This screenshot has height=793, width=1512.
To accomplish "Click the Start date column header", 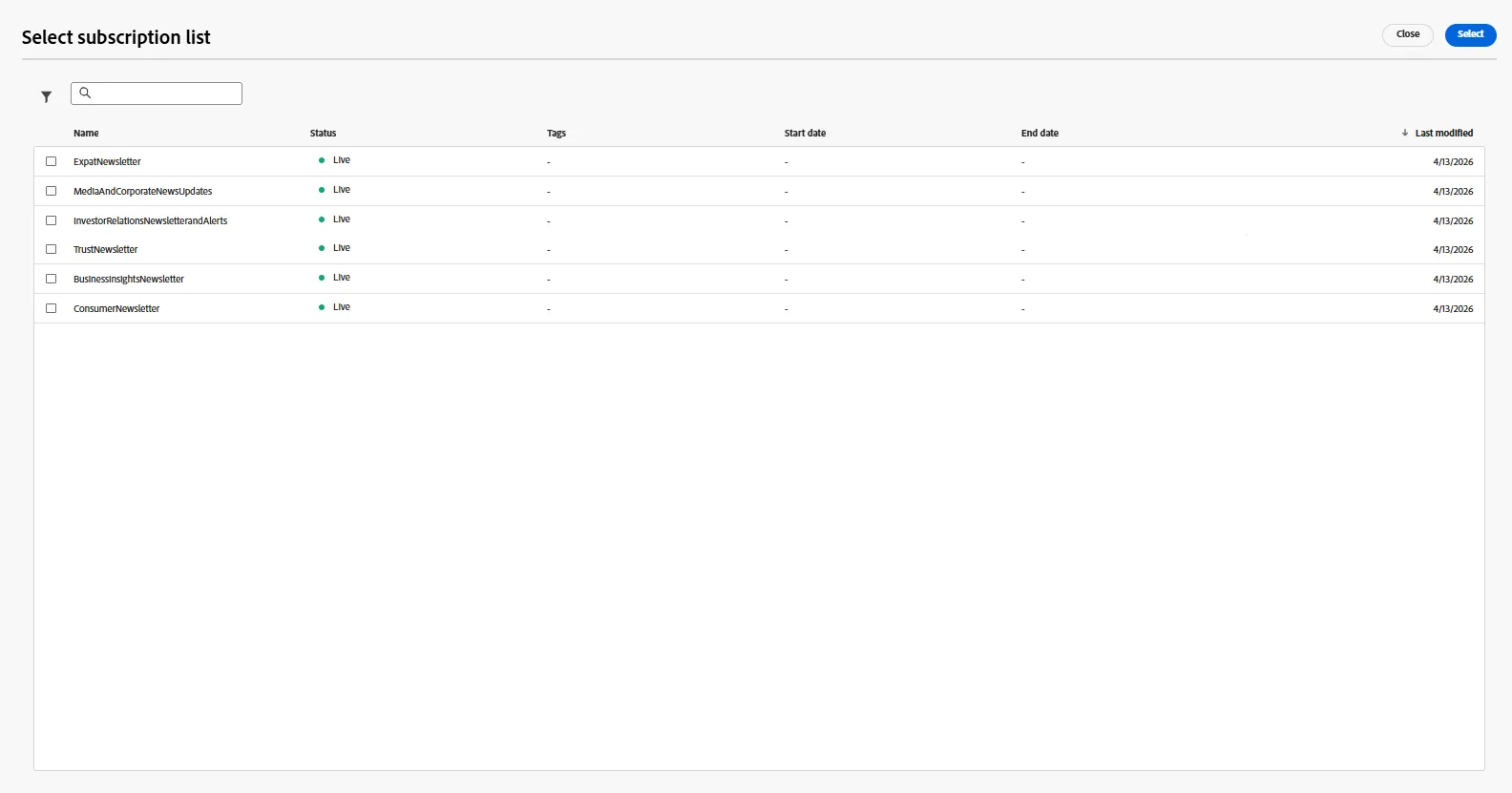I will click(805, 133).
